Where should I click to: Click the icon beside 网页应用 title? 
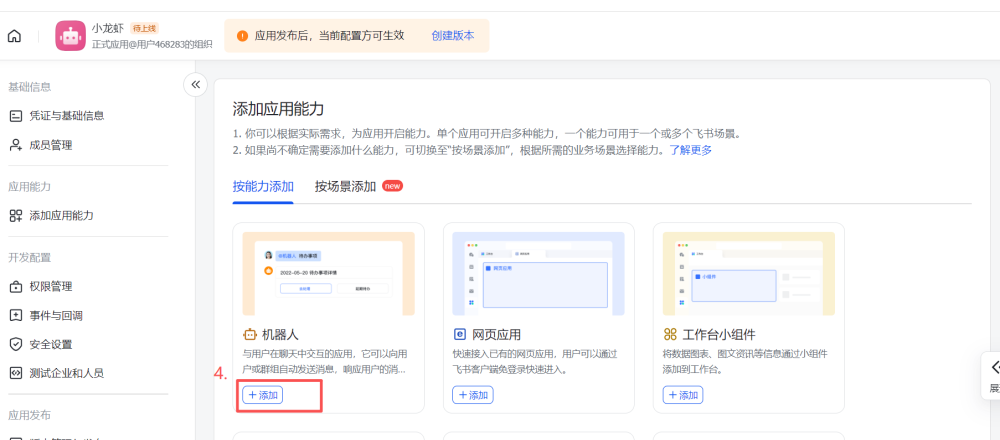click(459, 334)
